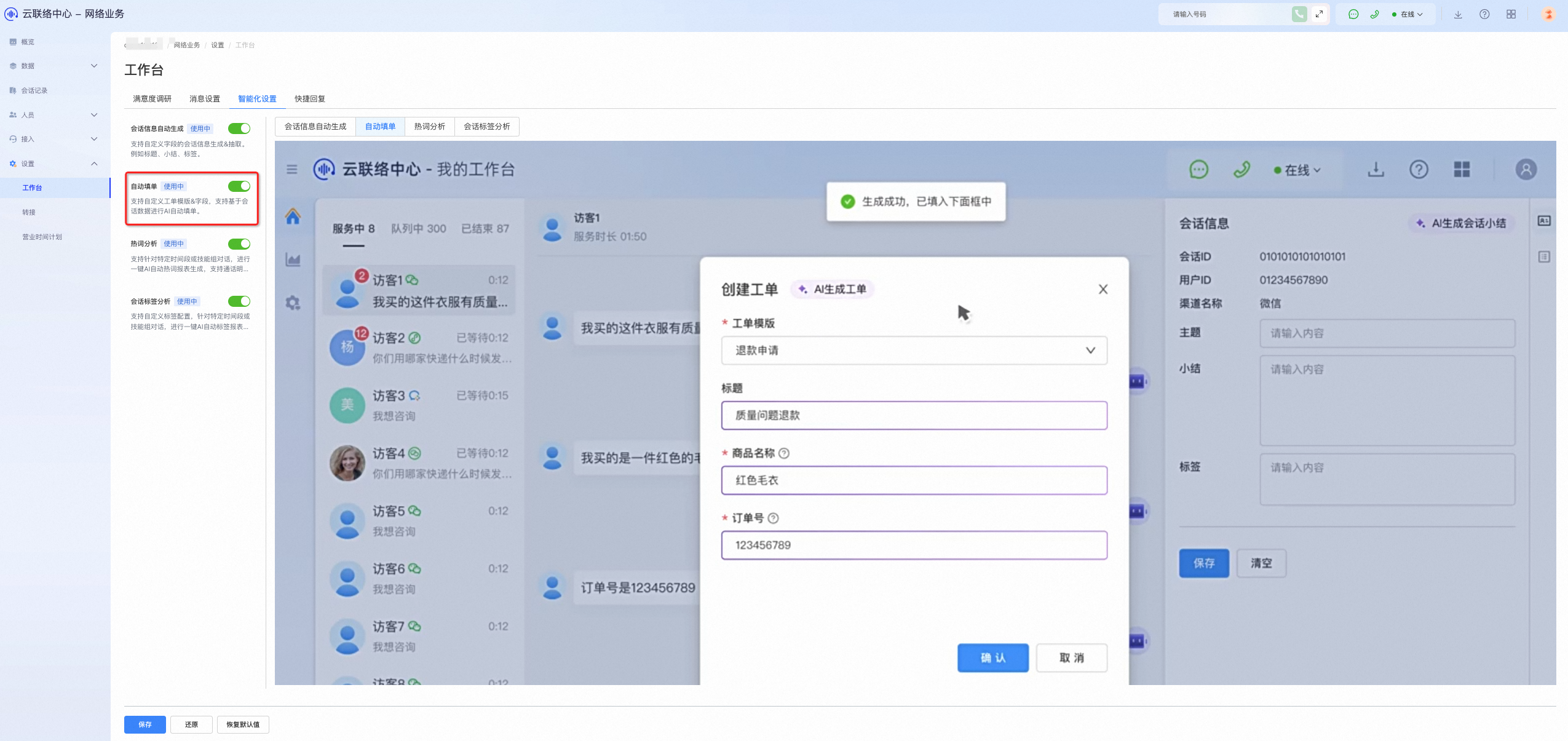Select the 访客2 conversation in the preview list
Image resolution: width=1568 pixels, height=741 pixels.
(x=420, y=347)
